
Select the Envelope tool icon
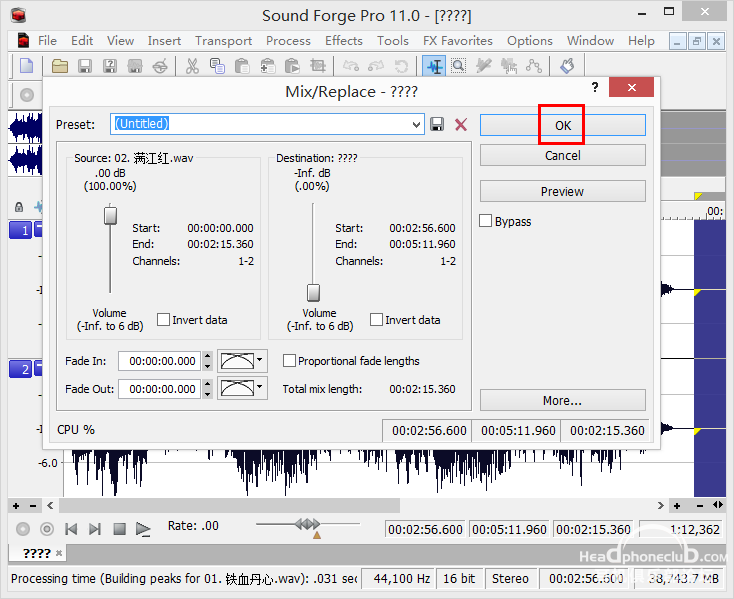[534, 66]
